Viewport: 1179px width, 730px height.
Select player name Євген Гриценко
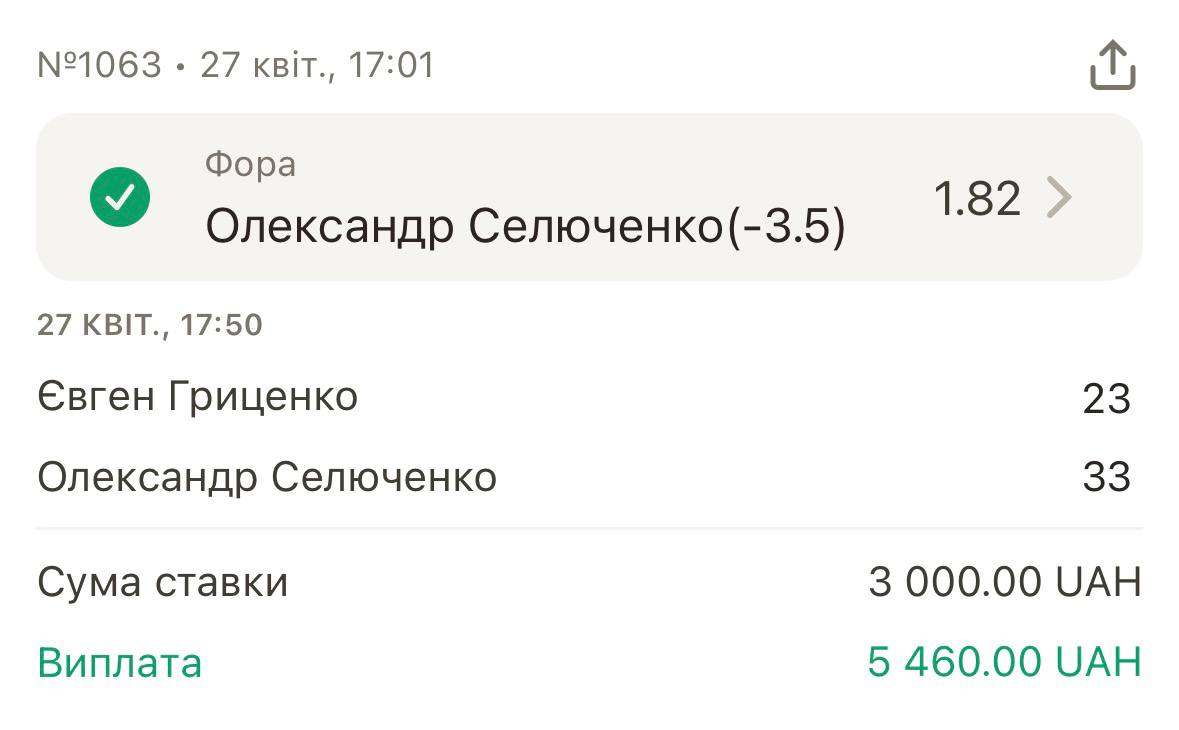[198, 398]
